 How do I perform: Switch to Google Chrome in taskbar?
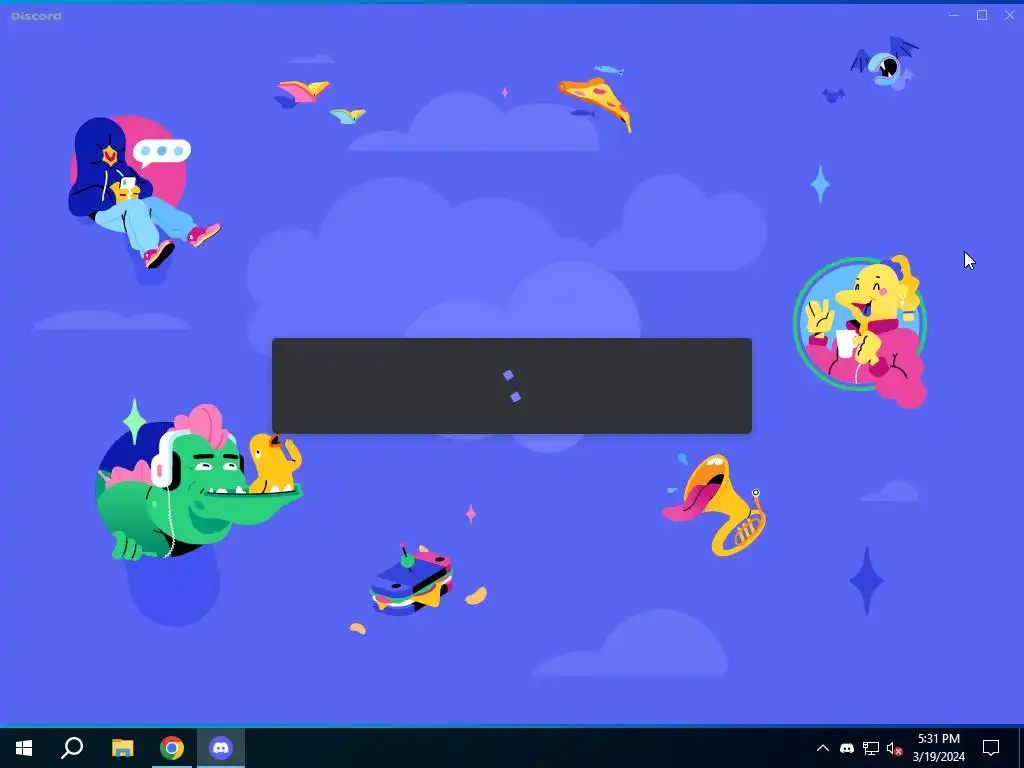[172, 748]
